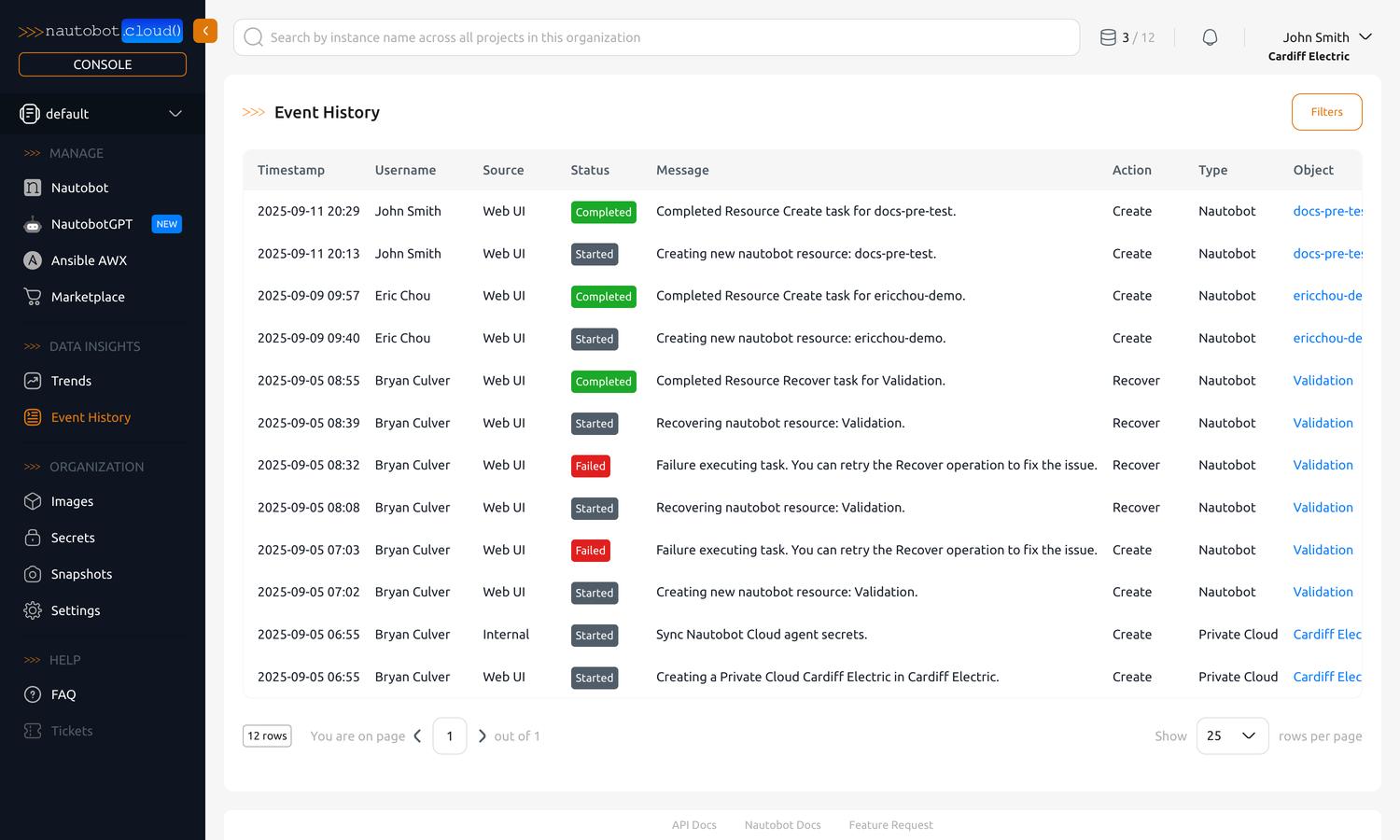Go to next page arrow
1400x840 pixels.
point(482,735)
